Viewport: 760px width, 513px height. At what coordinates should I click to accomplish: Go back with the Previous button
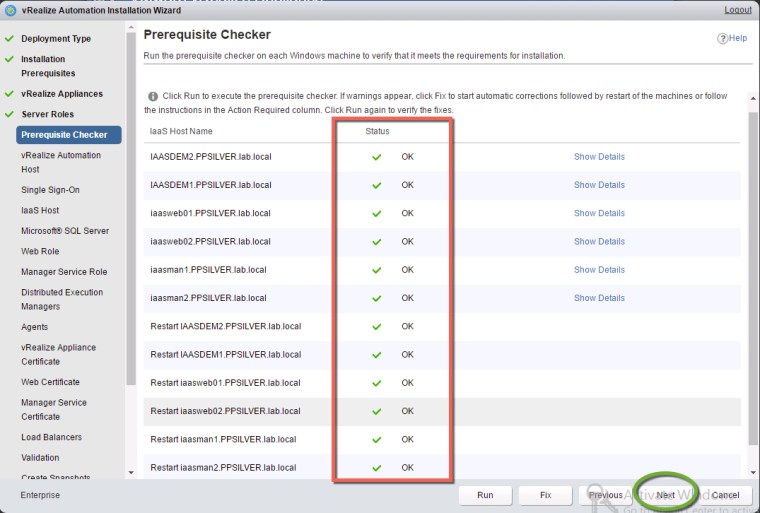605,495
